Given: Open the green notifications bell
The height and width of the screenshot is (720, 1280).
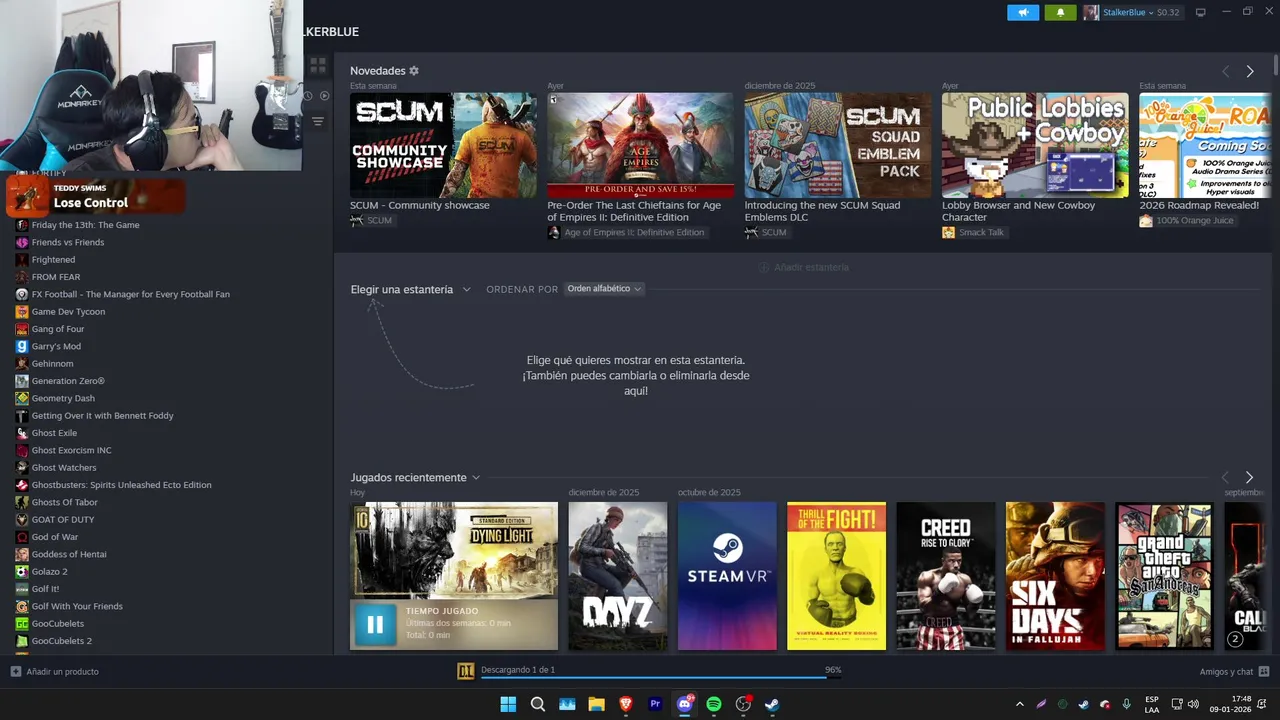Looking at the screenshot, I should click(1060, 13).
